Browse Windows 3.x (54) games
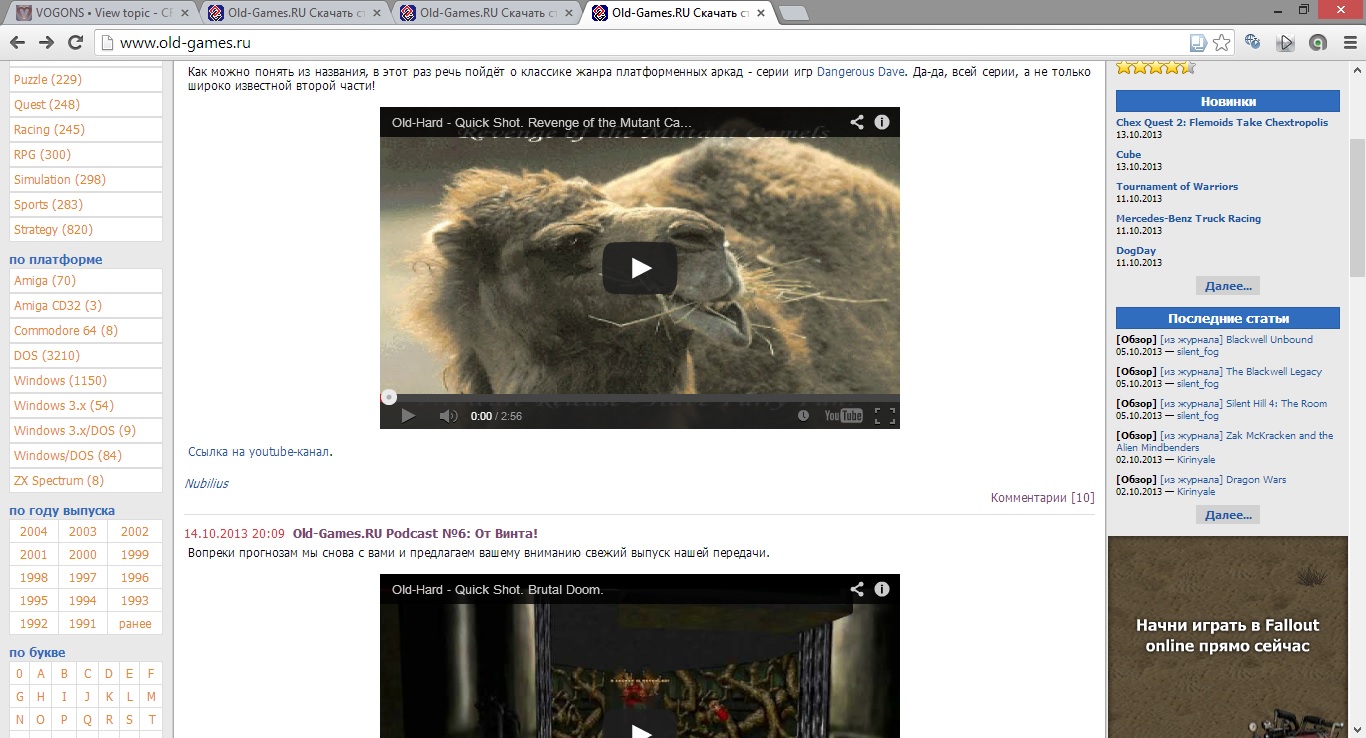This screenshot has height=738, width=1366. pyautogui.click(x=86, y=406)
